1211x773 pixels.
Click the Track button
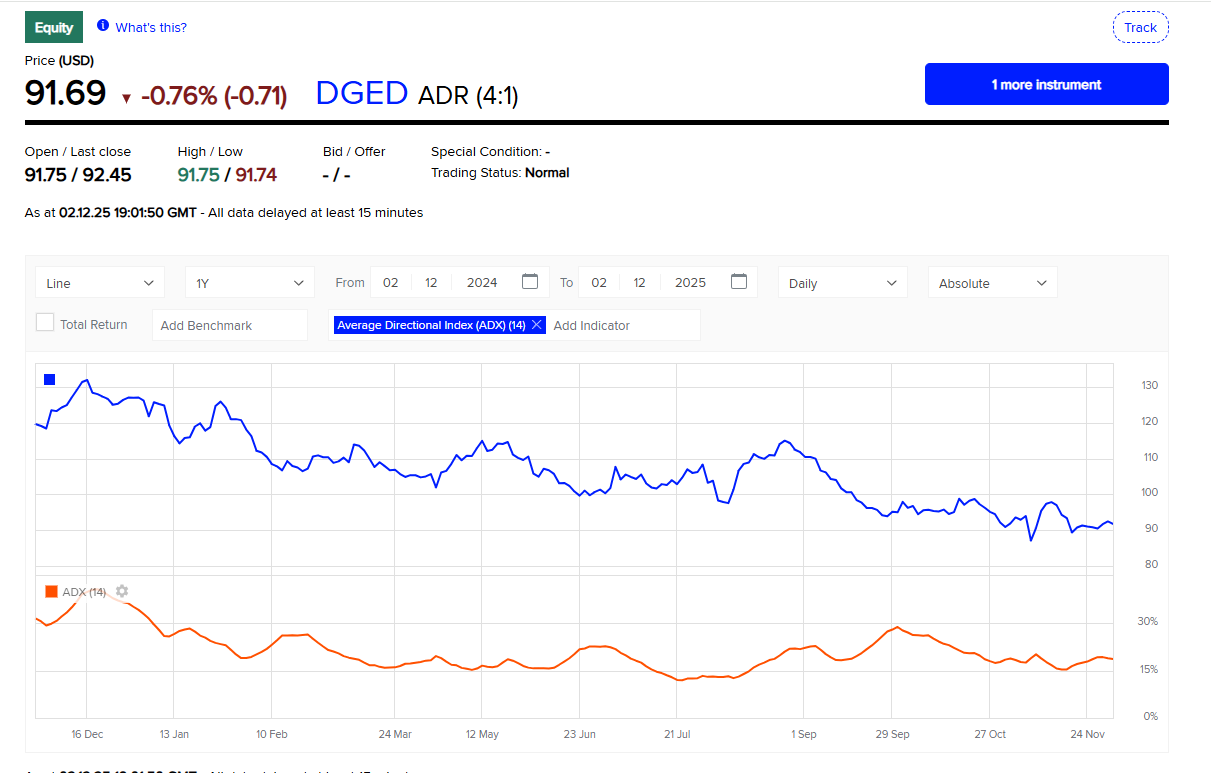point(1141,28)
